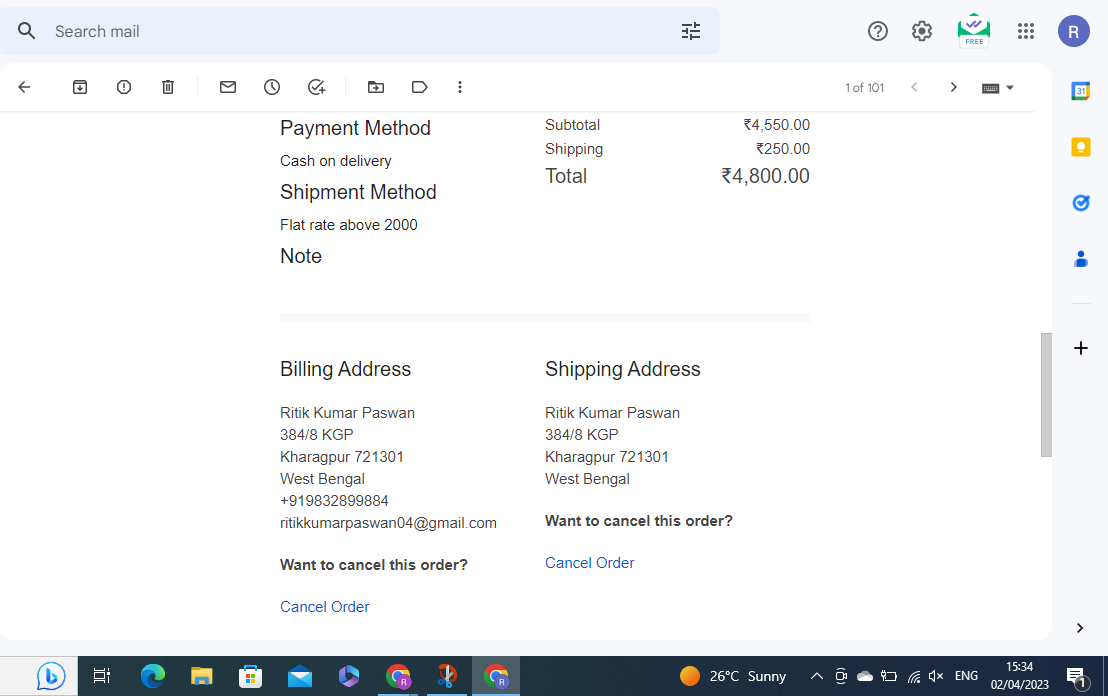Open the More options three-dot menu
Image resolution: width=1108 pixels, height=696 pixels.
[460, 87]
